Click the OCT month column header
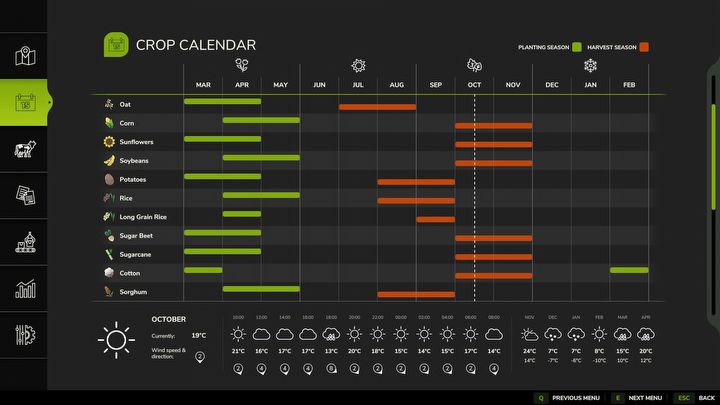 (474, 84)
